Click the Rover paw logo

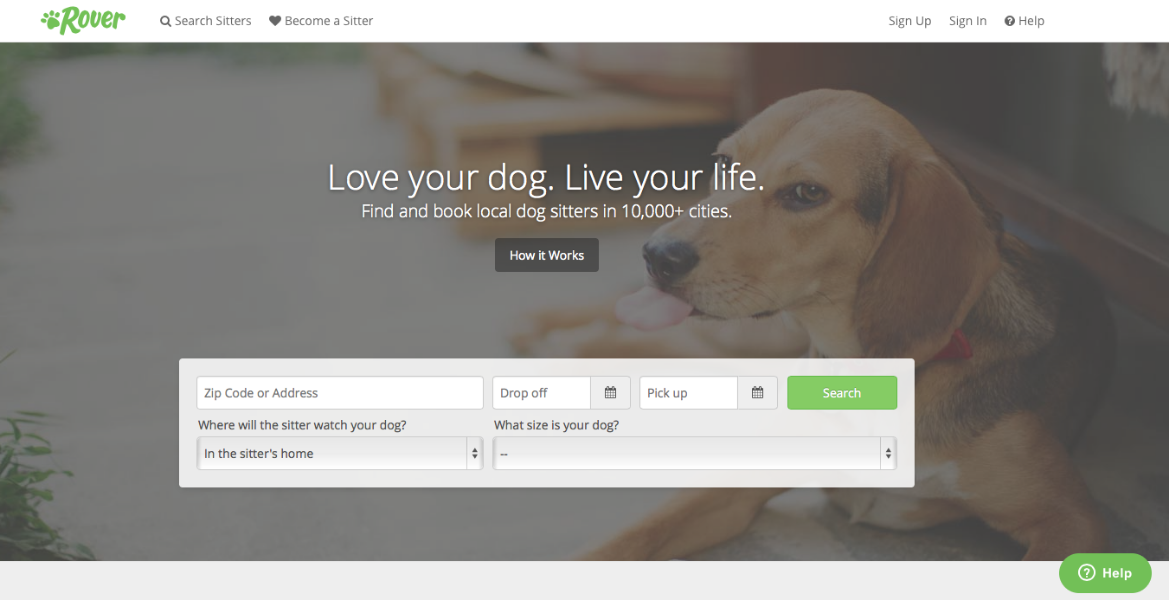click(x=83, y=20)
